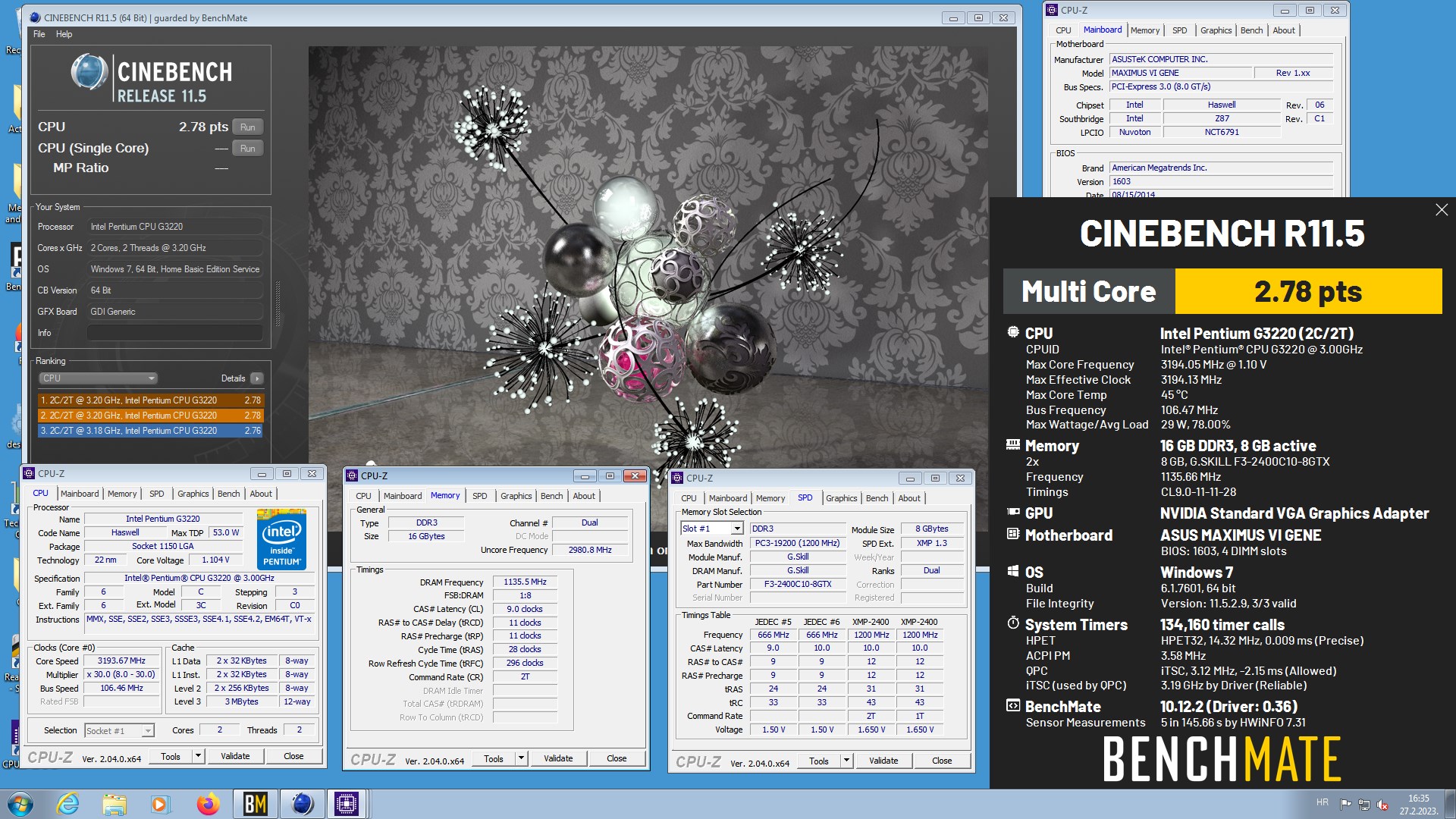Click Close in CPU-Z Memory window
This screenshot has height=819, width=1456.
tap(617, 758)
